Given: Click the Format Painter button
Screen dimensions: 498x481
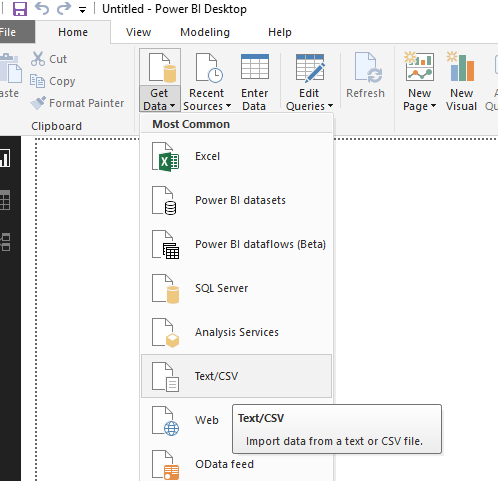Looking at the screenshot, I should click(x=77, y=103).
